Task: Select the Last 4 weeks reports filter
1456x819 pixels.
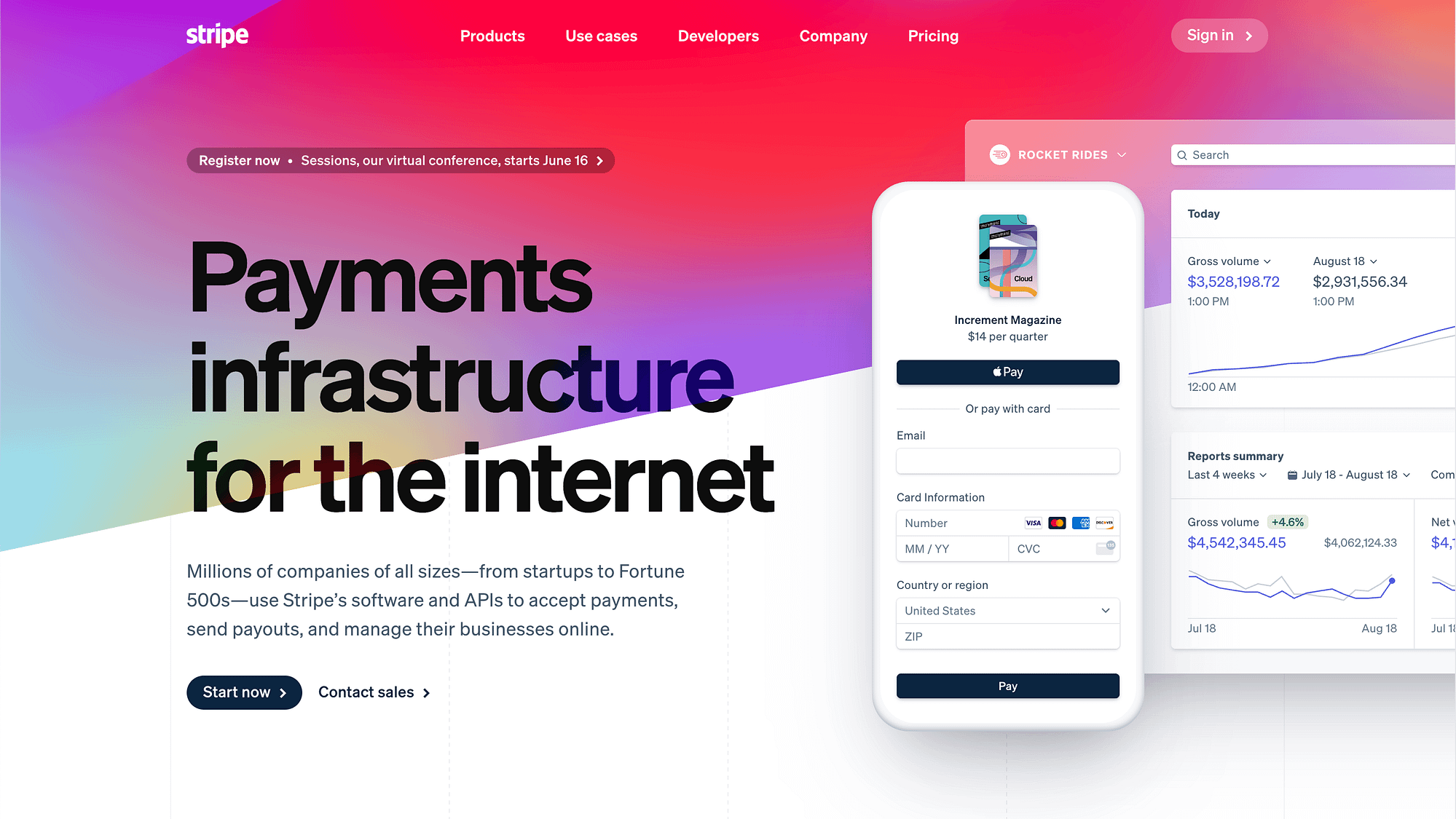Action: [x=1225, y=475]
